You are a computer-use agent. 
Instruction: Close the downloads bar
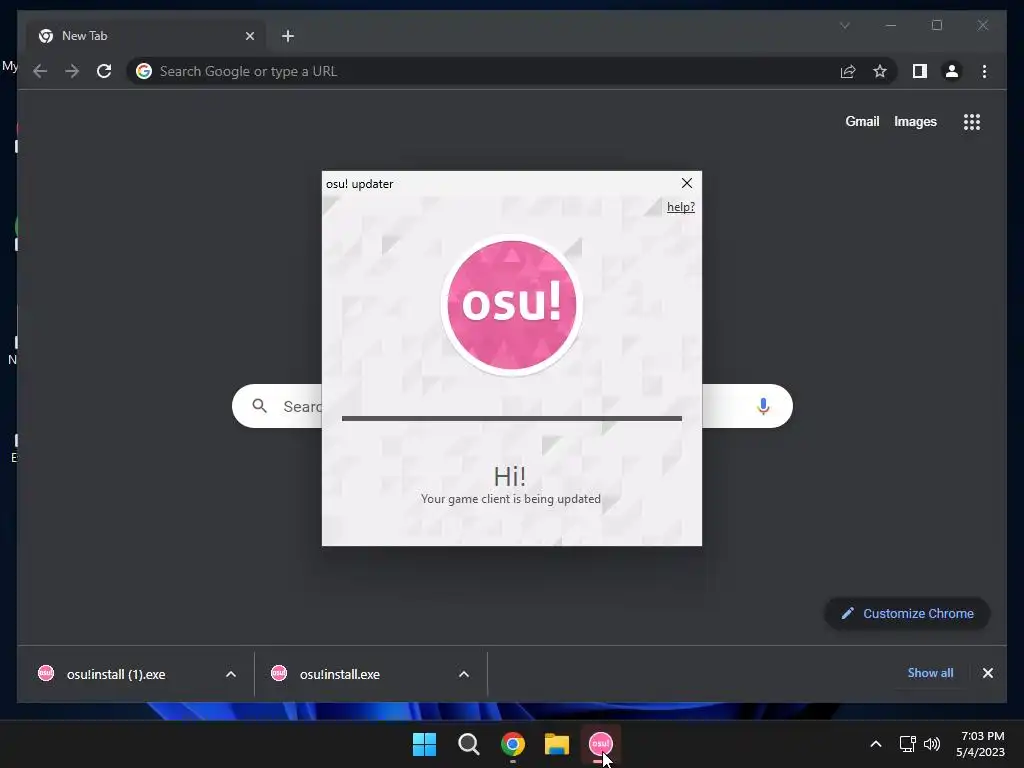987,673
